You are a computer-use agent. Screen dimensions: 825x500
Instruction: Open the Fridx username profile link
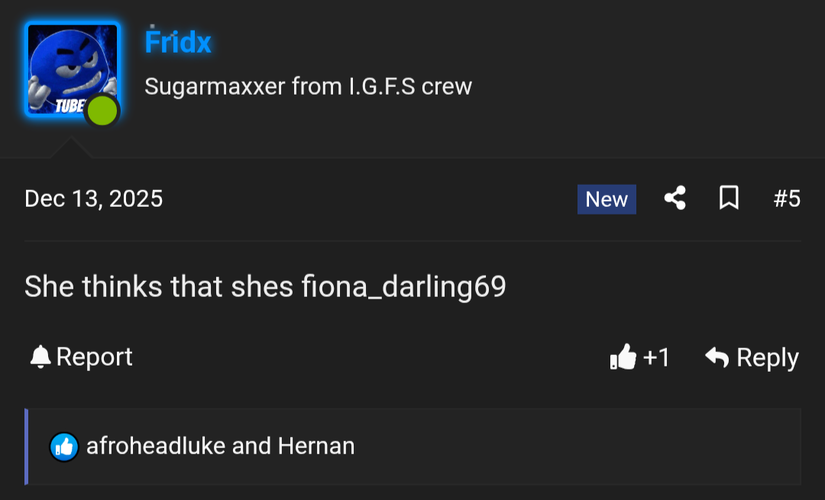178,43
